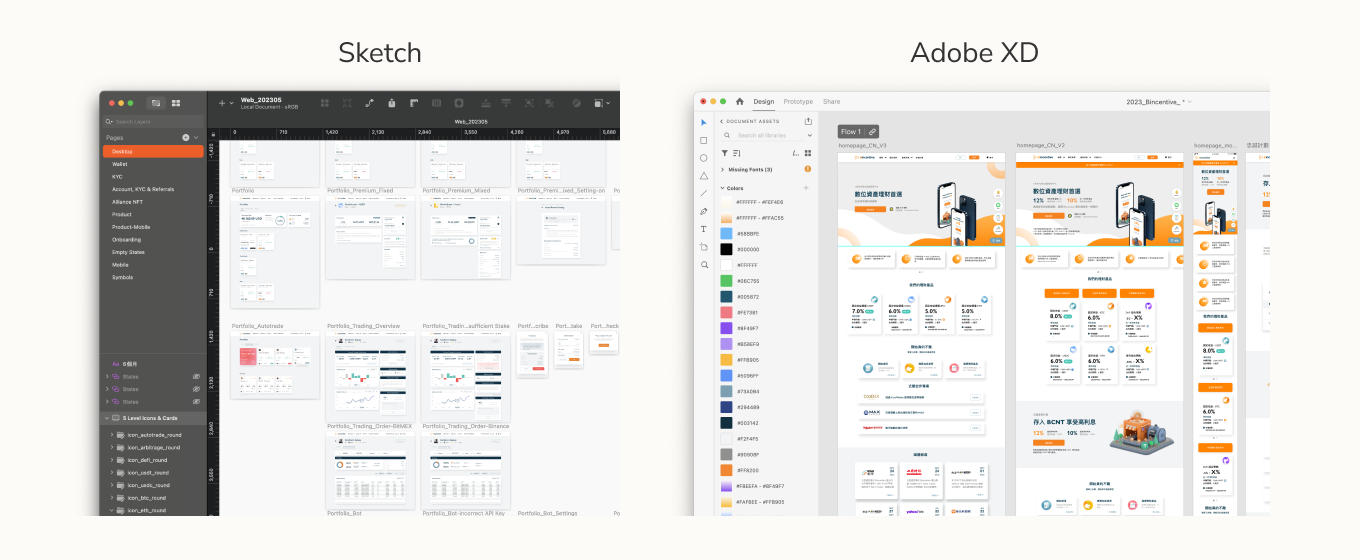The width and height of the screenshot is (1360, 560).
Task: Add a new page with Pages plus icon
Action: (x=186, y=137)
